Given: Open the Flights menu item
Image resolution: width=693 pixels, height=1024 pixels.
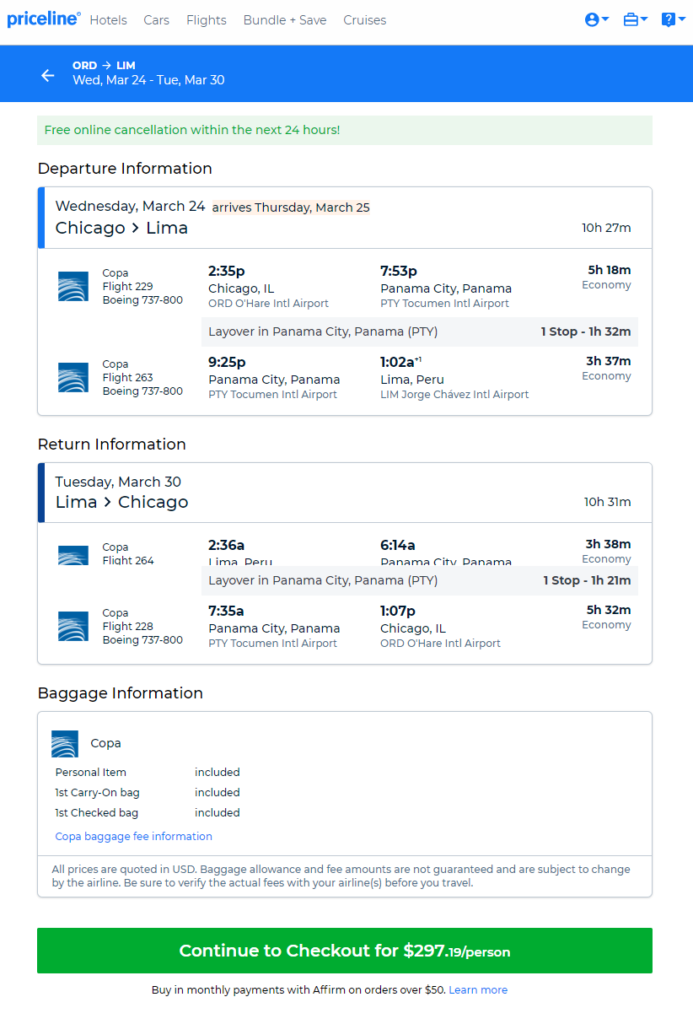Looking at the screenshot, I should click(206, 20).
